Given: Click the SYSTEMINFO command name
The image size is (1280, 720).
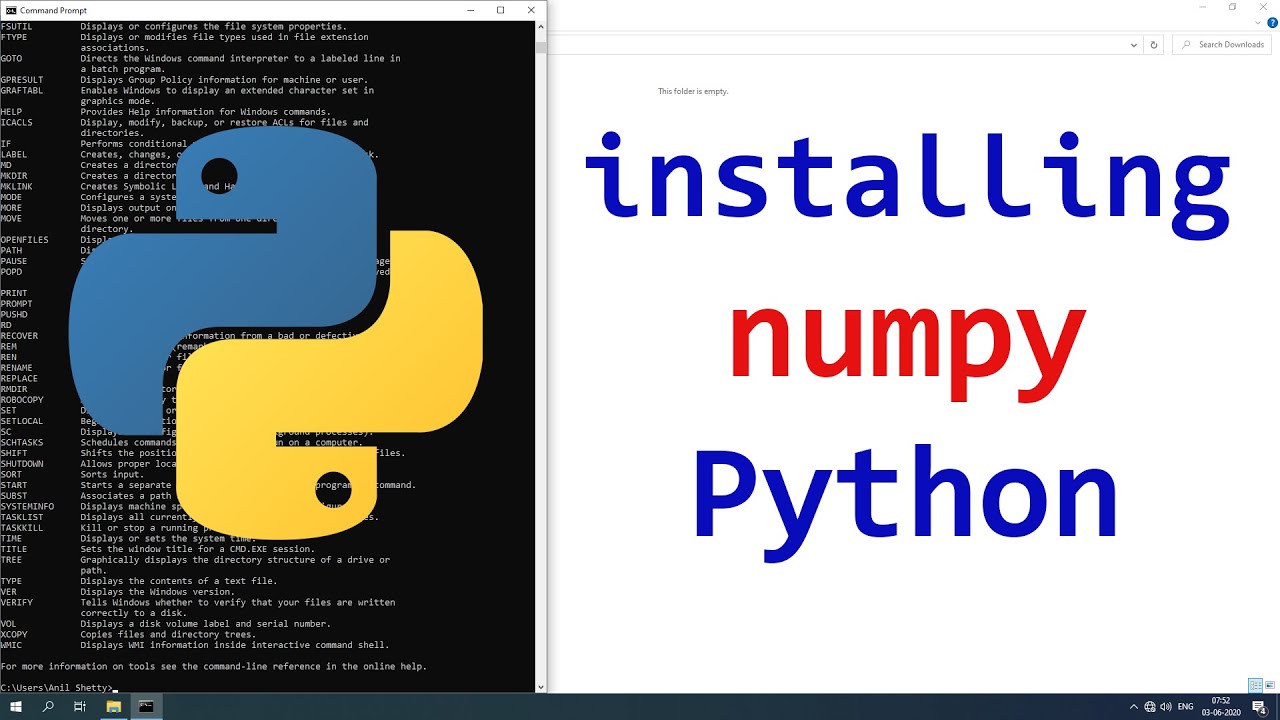Looking at the screenshot, I should [x=27, y=507].
